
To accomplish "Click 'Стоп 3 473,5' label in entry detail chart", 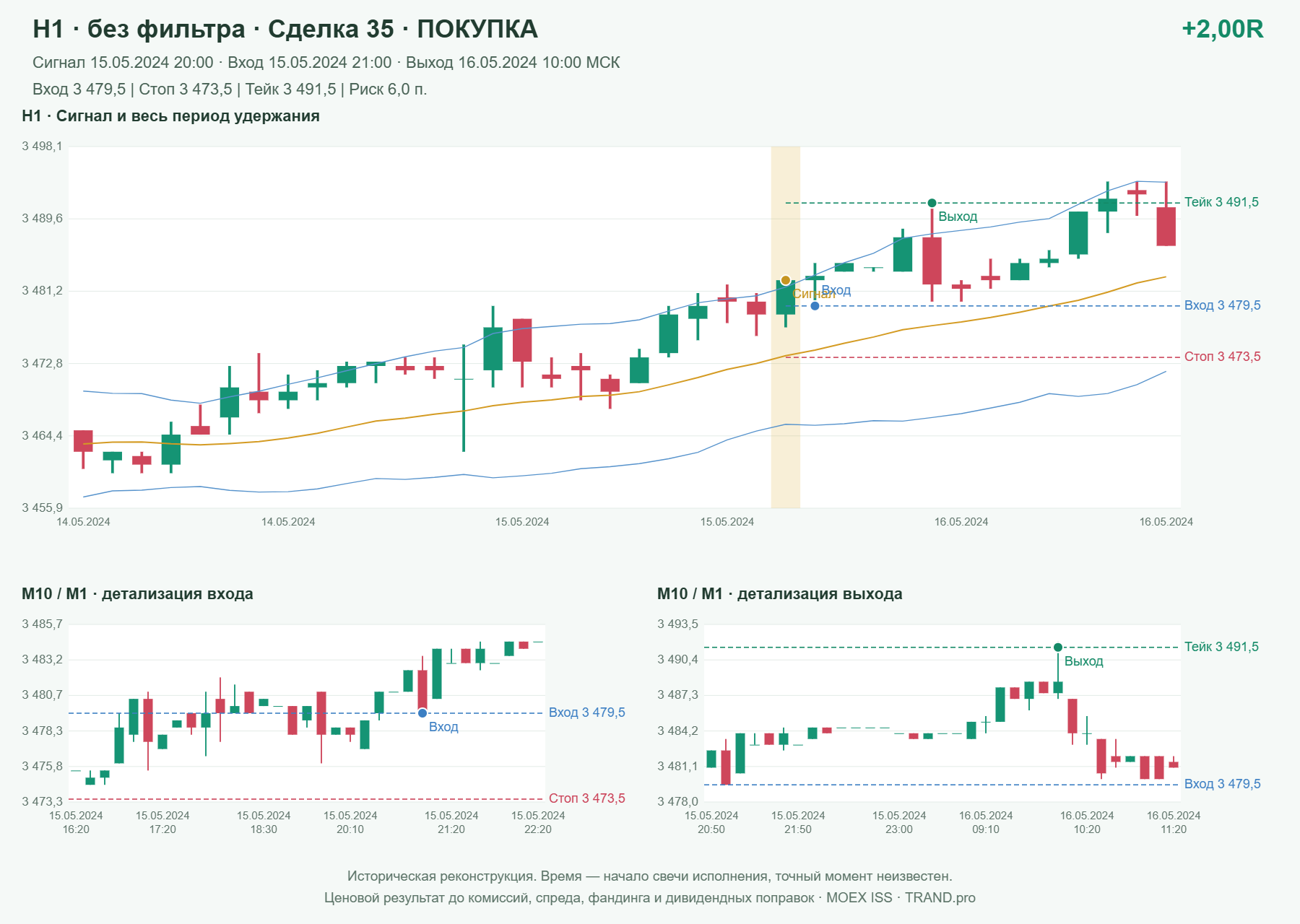I will coord(586,798).
